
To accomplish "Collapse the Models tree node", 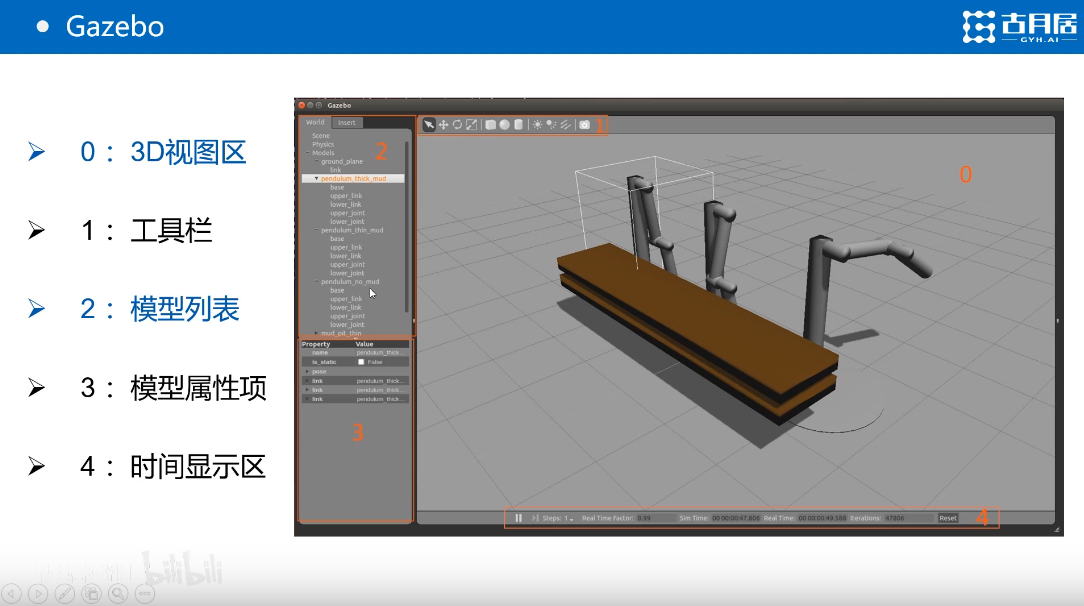I will click(x=308, y=153).
